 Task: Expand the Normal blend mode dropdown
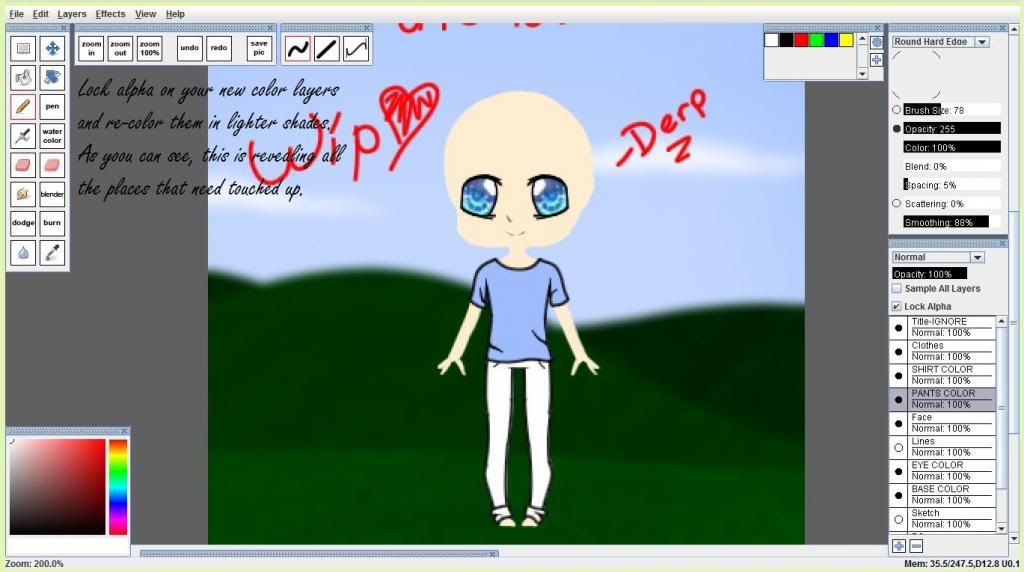click(977, 257)
